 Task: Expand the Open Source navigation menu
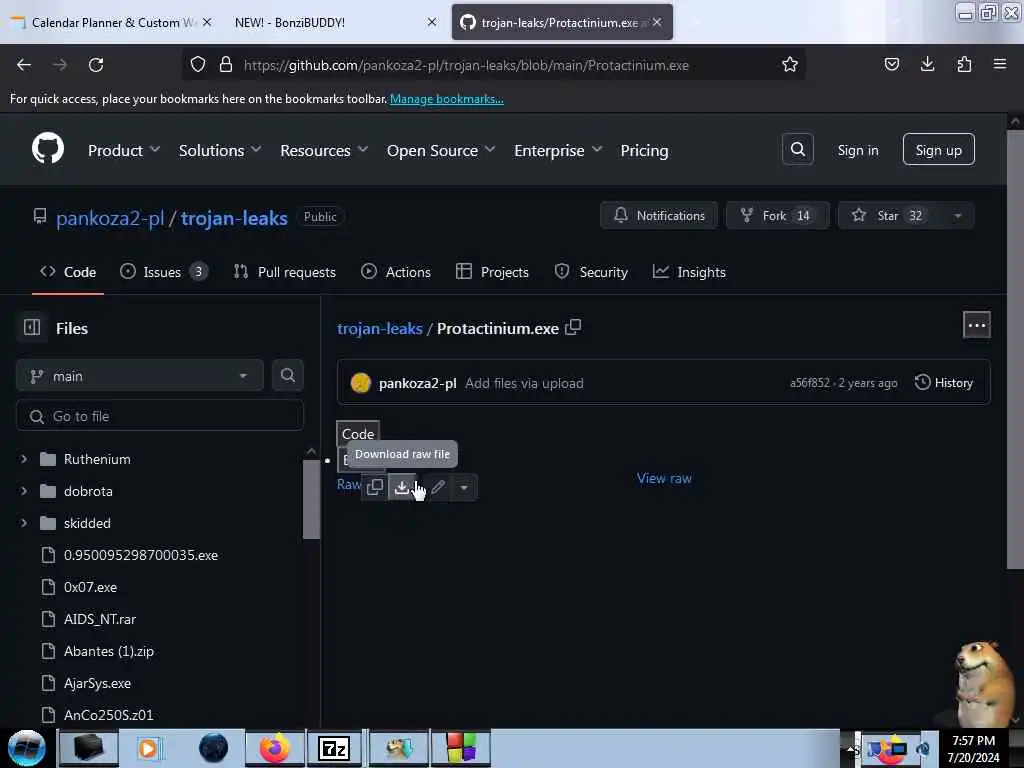click(441, 150)
